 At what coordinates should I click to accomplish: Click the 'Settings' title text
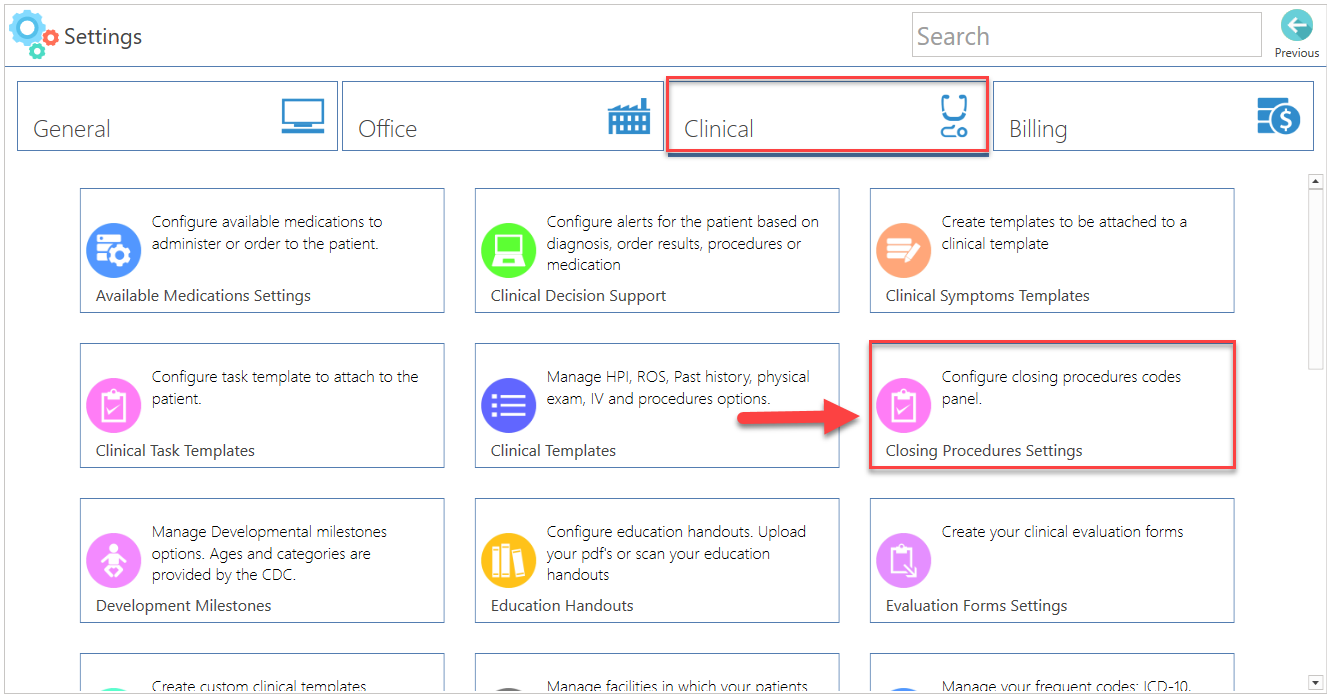[x=103, y=37]
